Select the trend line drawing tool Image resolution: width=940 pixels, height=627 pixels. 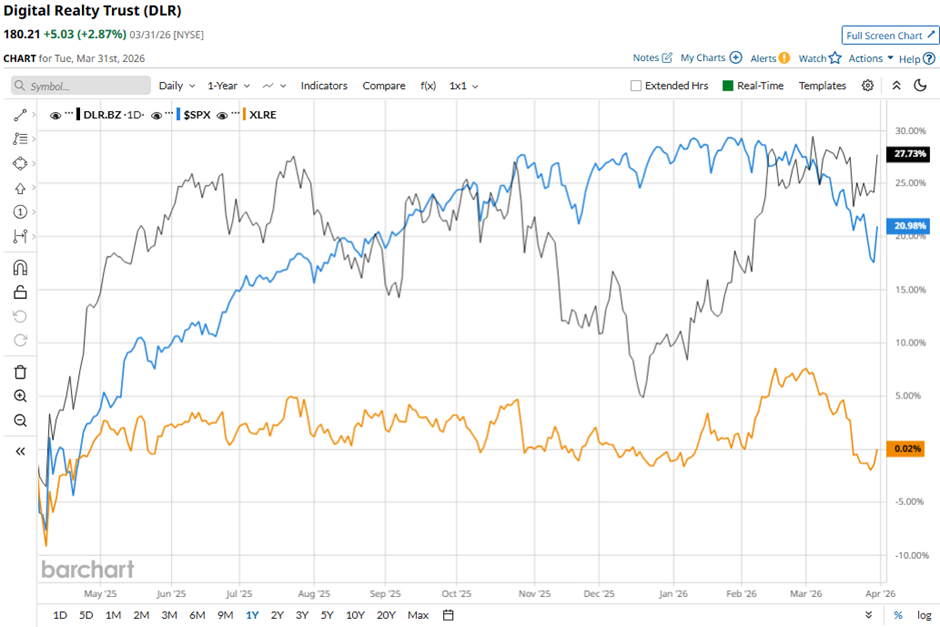tap(20, 115)
